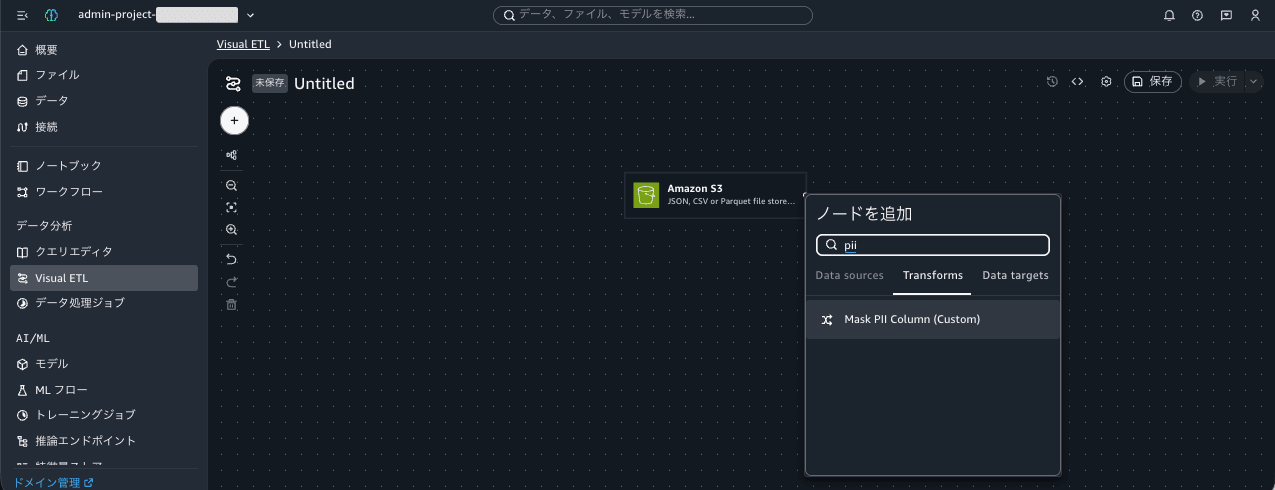Screen dimensions: 1275x490
Task: Click the round plus add-node button
Action: [x=234, y=120]
